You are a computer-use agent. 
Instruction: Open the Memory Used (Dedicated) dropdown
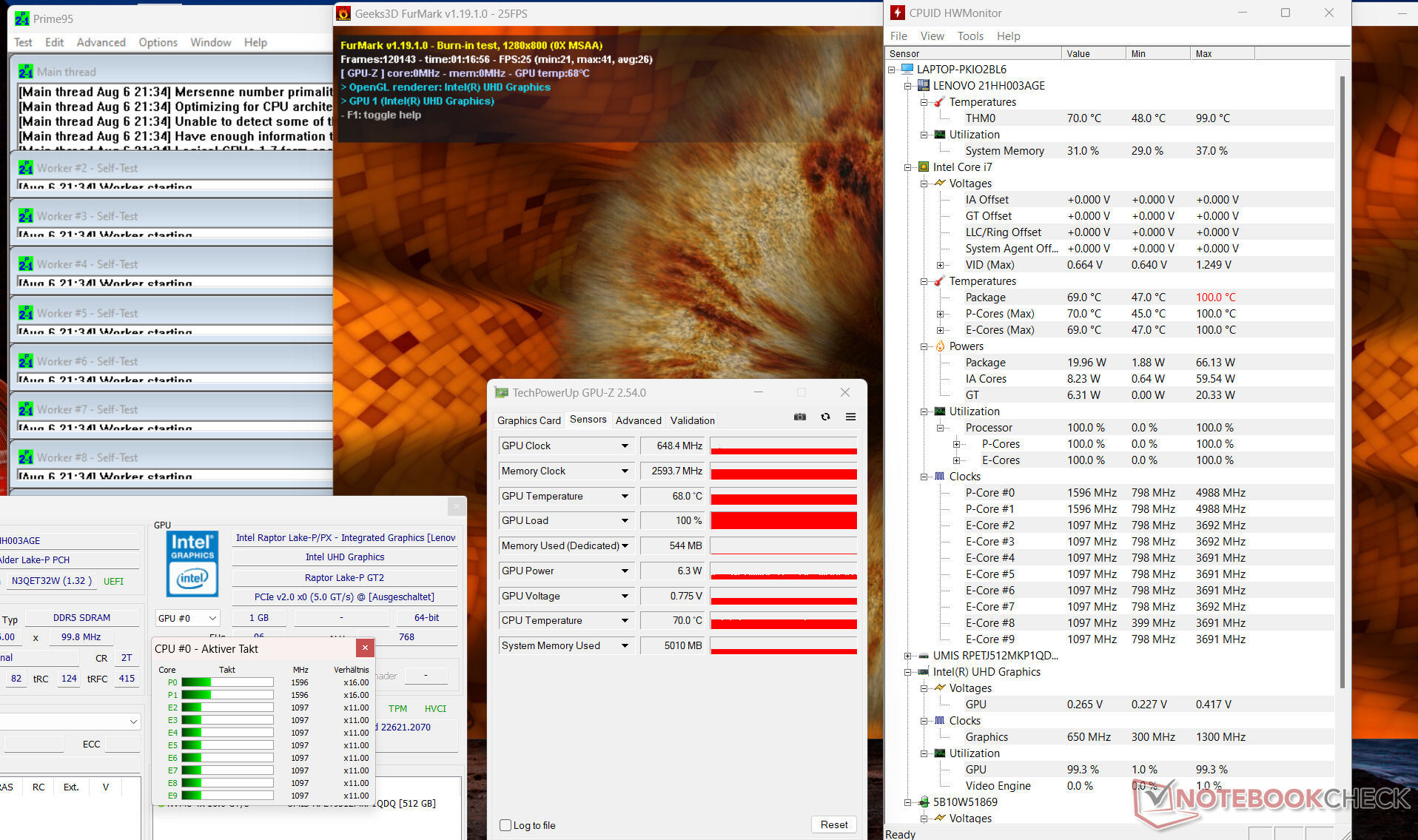625,545
